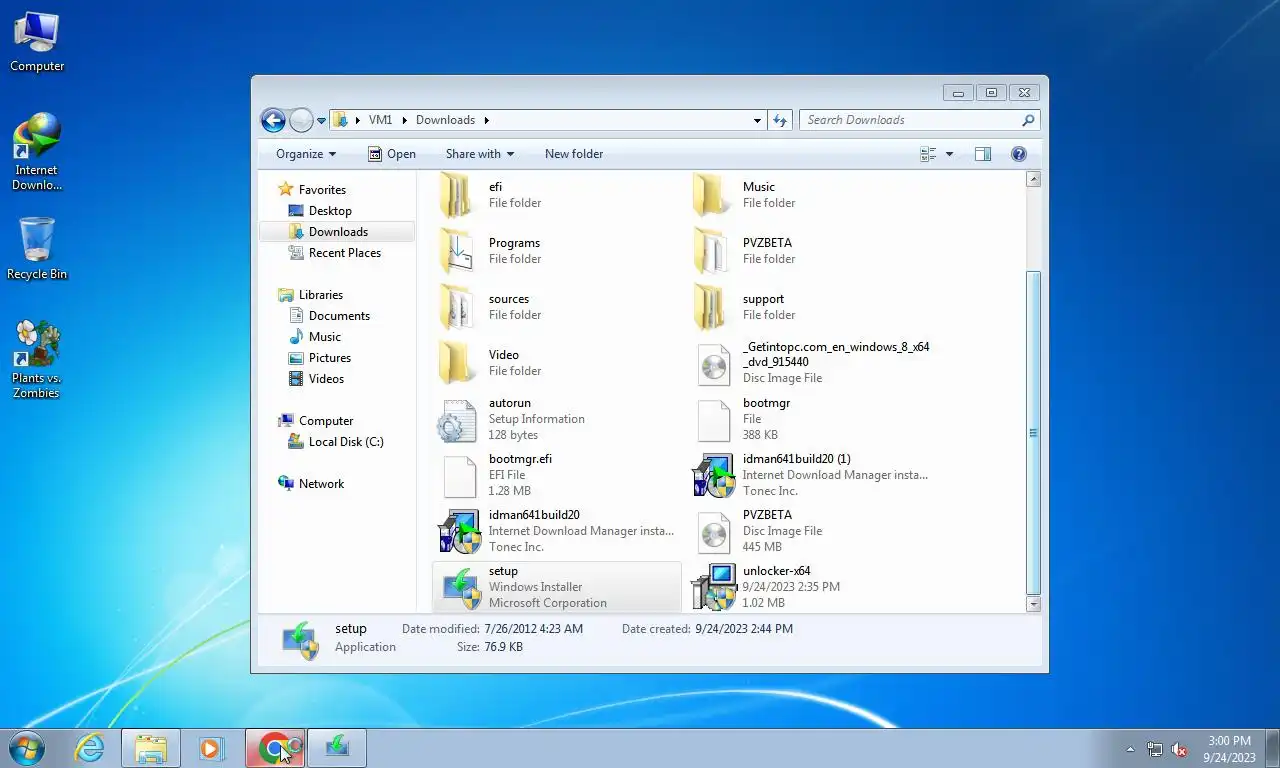This screenshot has height=768, width=1280.
Task: Open Windows Media Player taskbar icon
Action: pyautogui.click(x=212, y=748)
